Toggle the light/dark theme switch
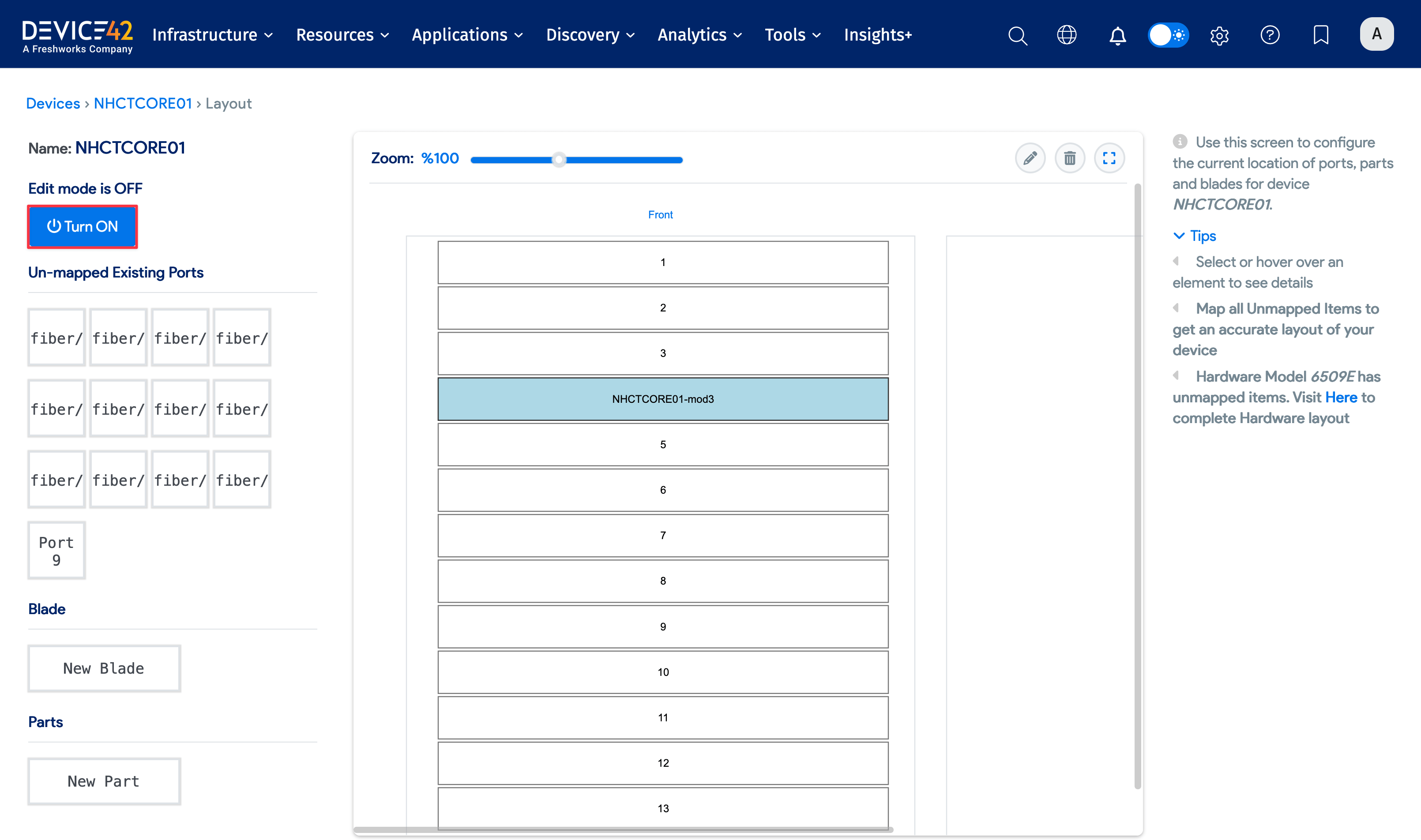Screen dimensions: 1421x840 pyautogui.click(x=1168, y=35)
